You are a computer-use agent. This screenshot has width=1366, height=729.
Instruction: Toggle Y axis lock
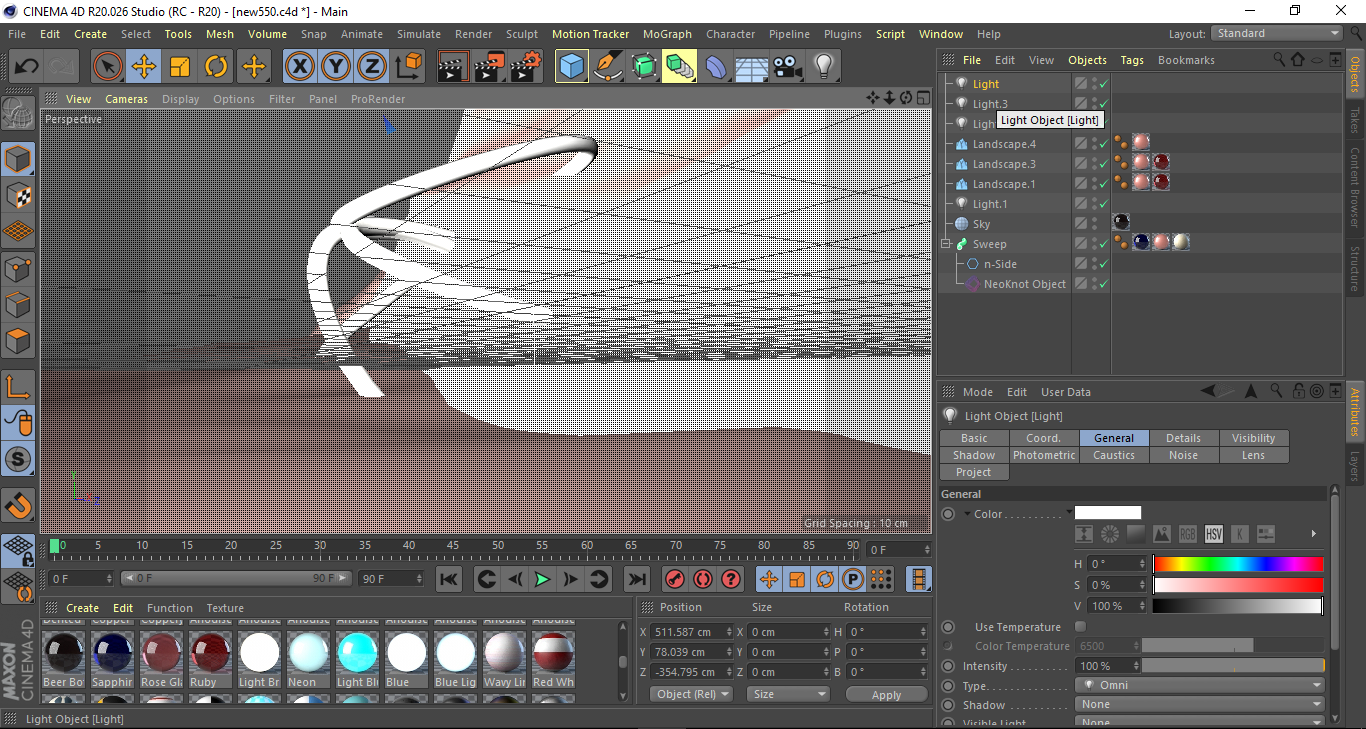[x=336, y=67]
